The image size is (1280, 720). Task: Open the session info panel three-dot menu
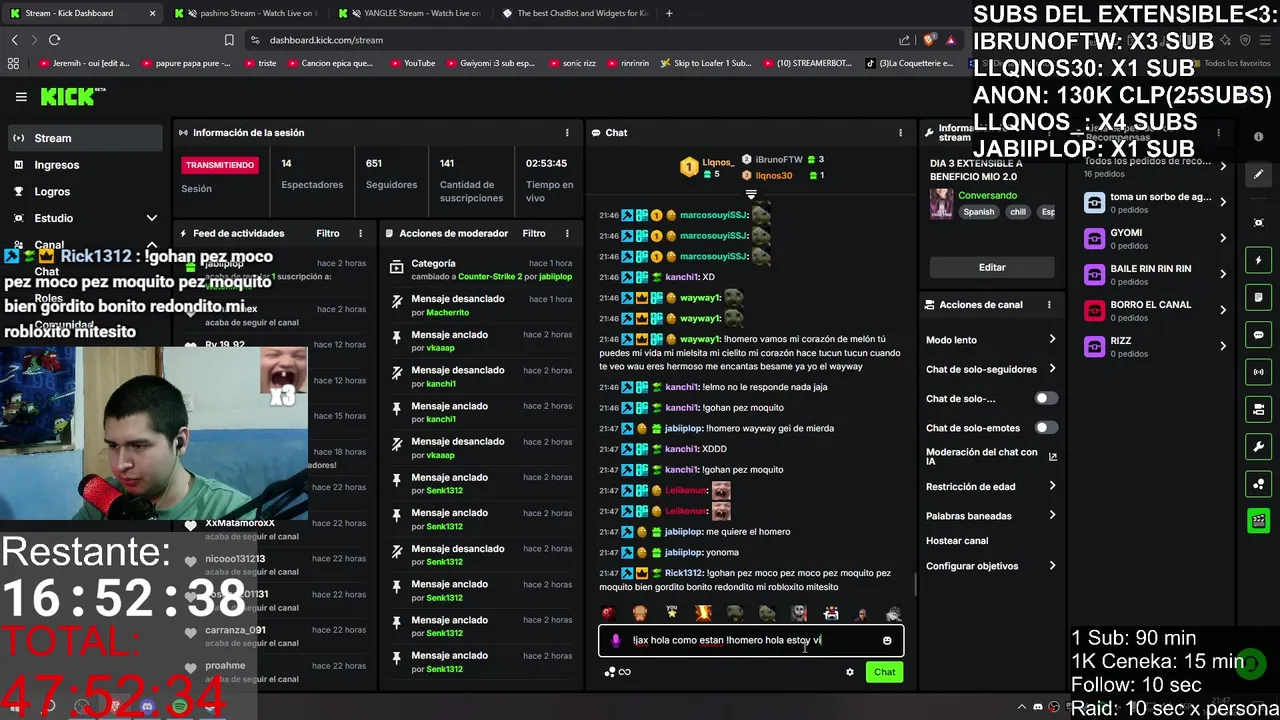point(567,132)
